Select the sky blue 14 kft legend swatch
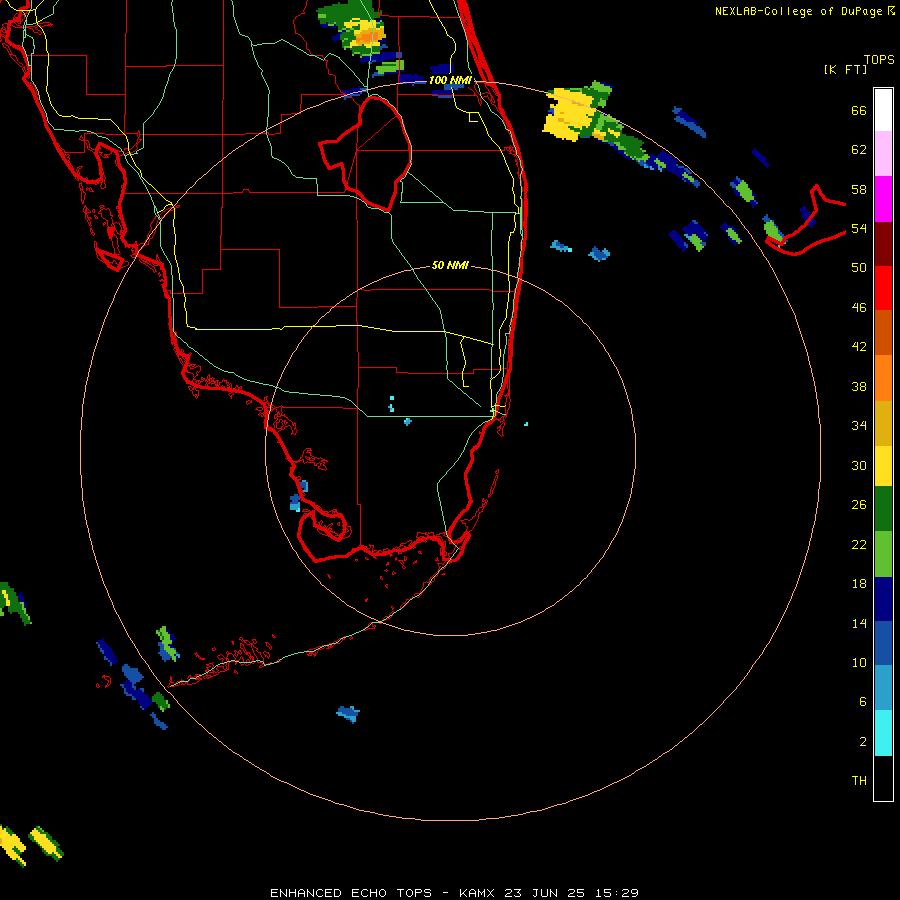 point(883,688)
